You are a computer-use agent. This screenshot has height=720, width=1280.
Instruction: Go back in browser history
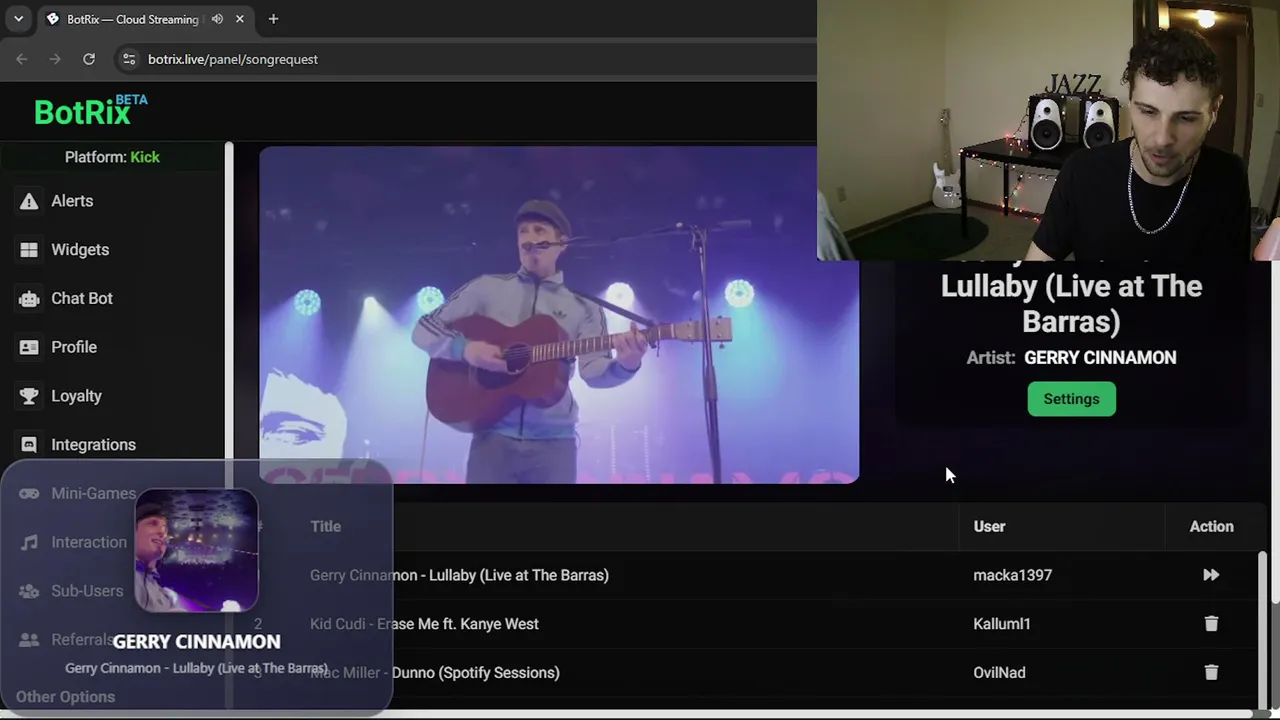click(x=22, y=59)
